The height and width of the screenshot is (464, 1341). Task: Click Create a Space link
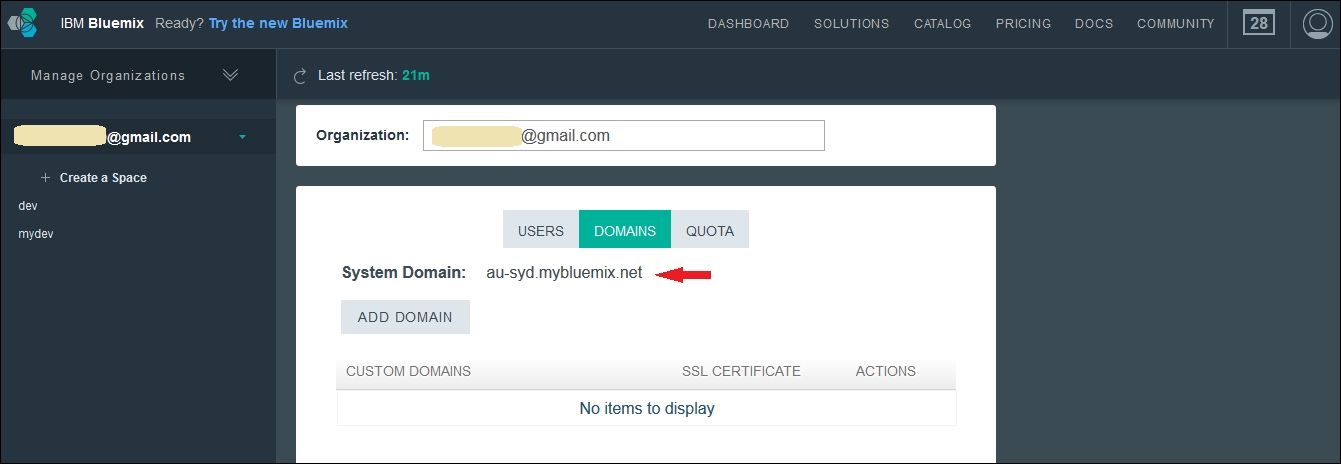[103, 177]
